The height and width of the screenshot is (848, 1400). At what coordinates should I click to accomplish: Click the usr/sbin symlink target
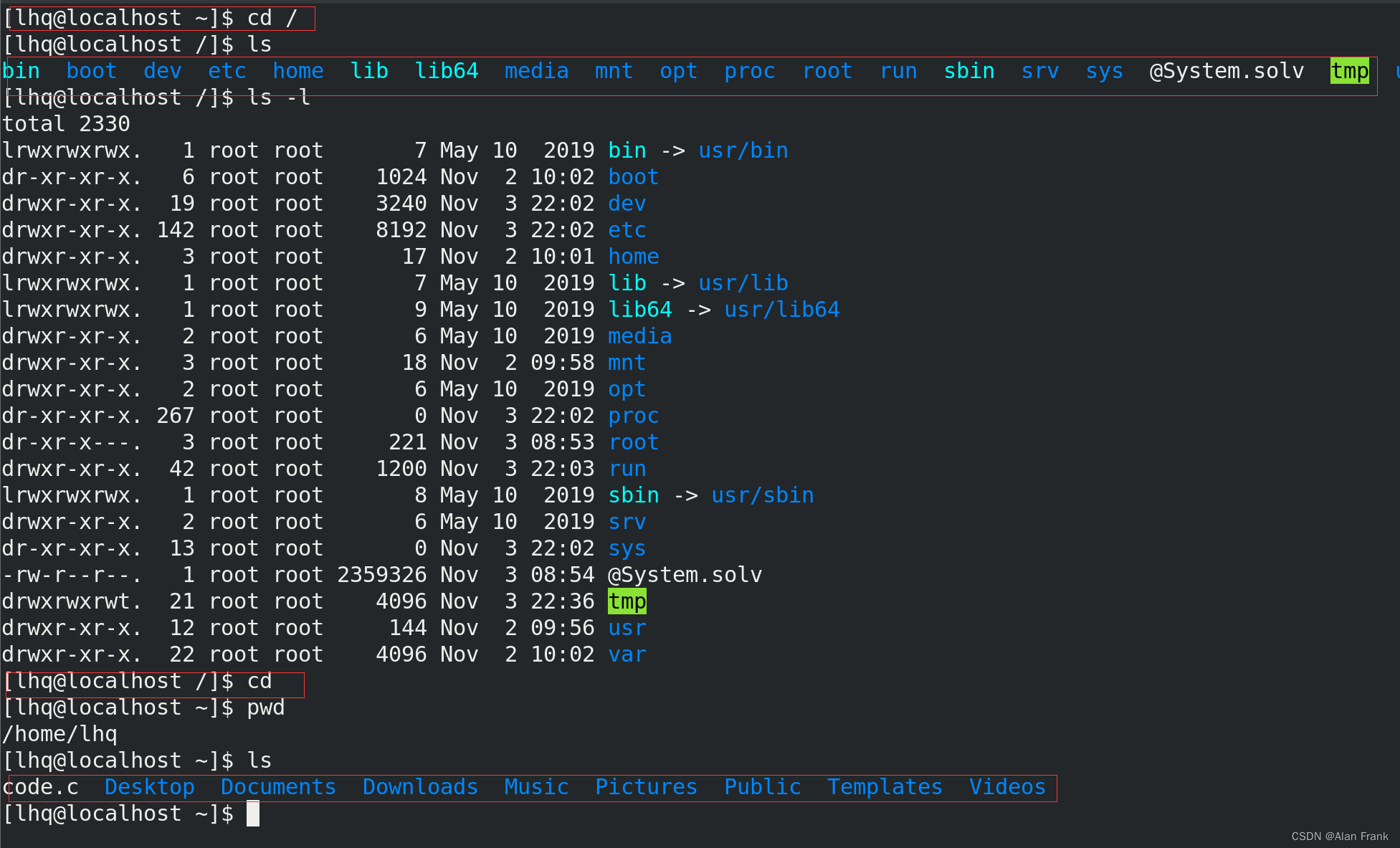coord(762,495)
